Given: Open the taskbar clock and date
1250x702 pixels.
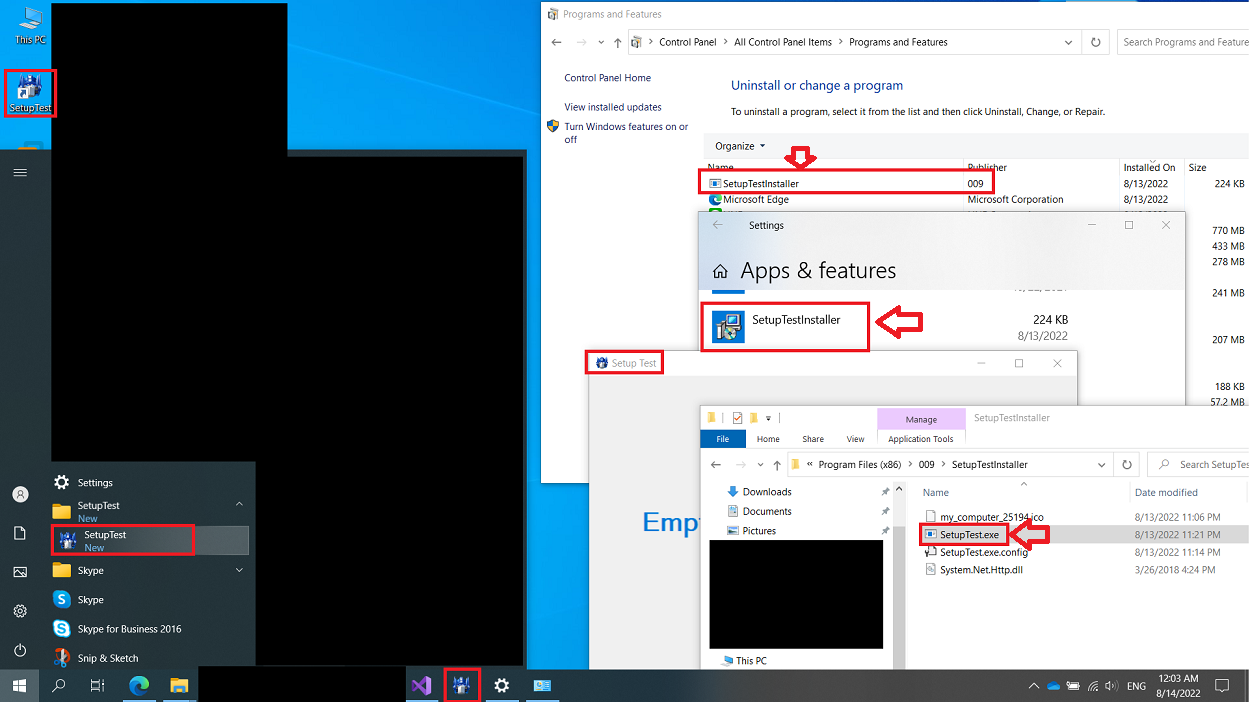Looking at the screenshot, I should (1180, 686).
